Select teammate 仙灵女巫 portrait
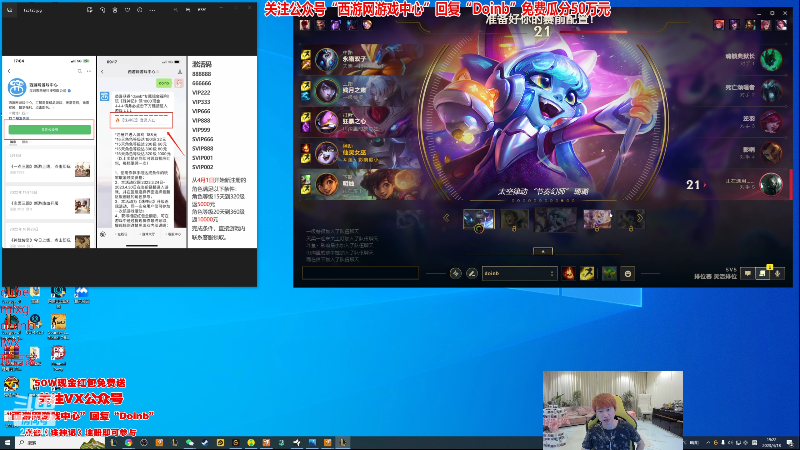This screenshot has width=800, height=450. point(327,153)
